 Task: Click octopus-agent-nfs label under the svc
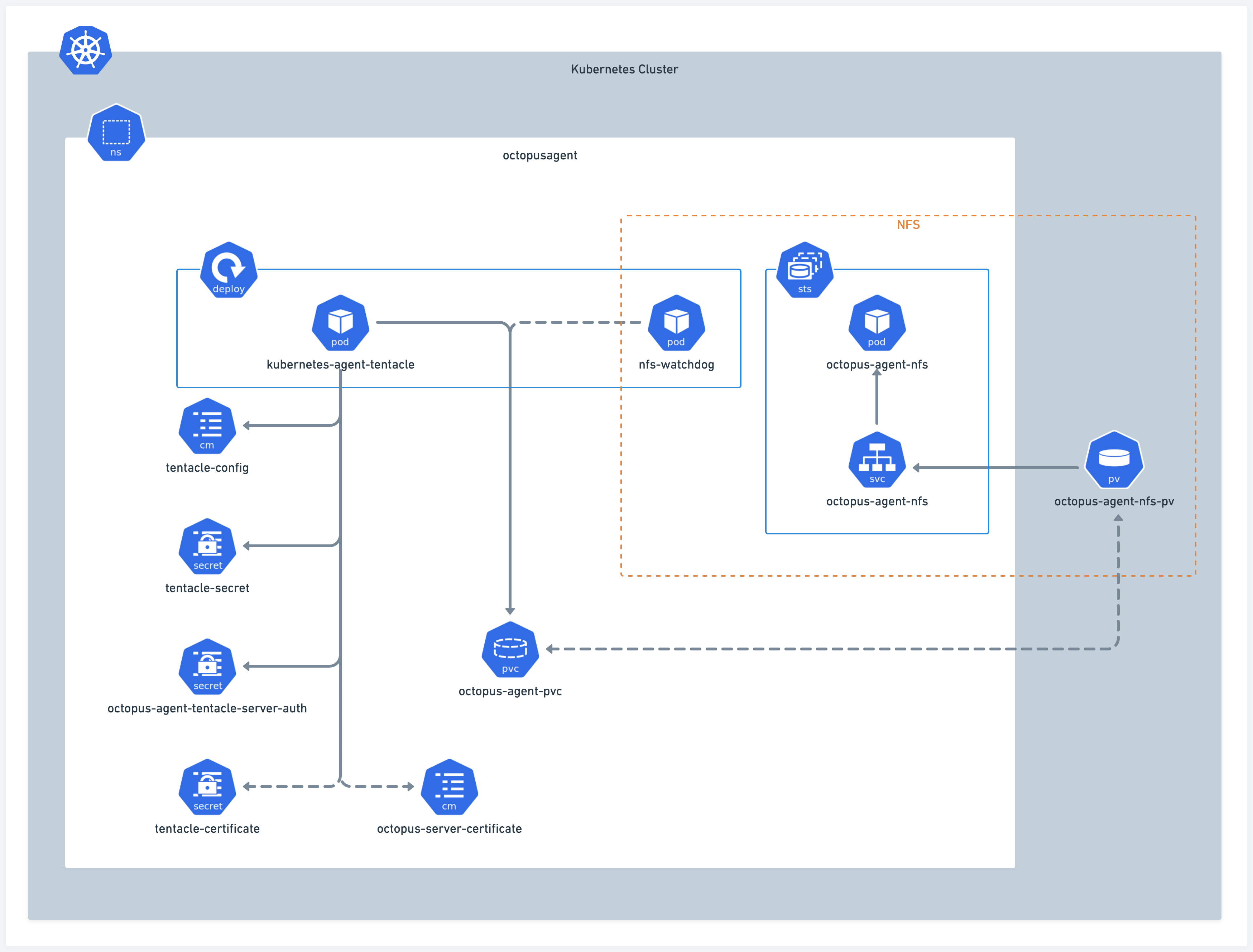877,501
